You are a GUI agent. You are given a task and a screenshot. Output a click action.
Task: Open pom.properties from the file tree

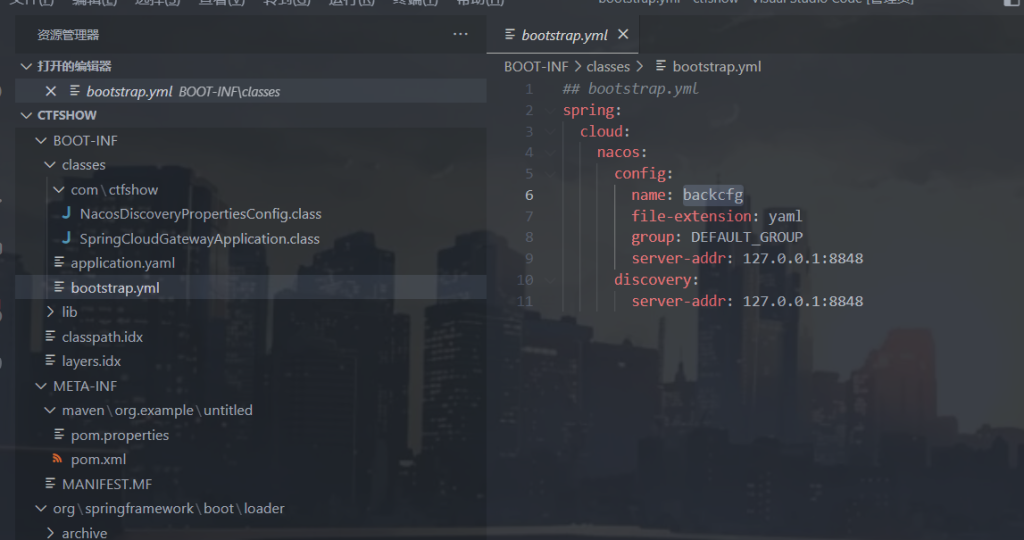pos(119,435)
